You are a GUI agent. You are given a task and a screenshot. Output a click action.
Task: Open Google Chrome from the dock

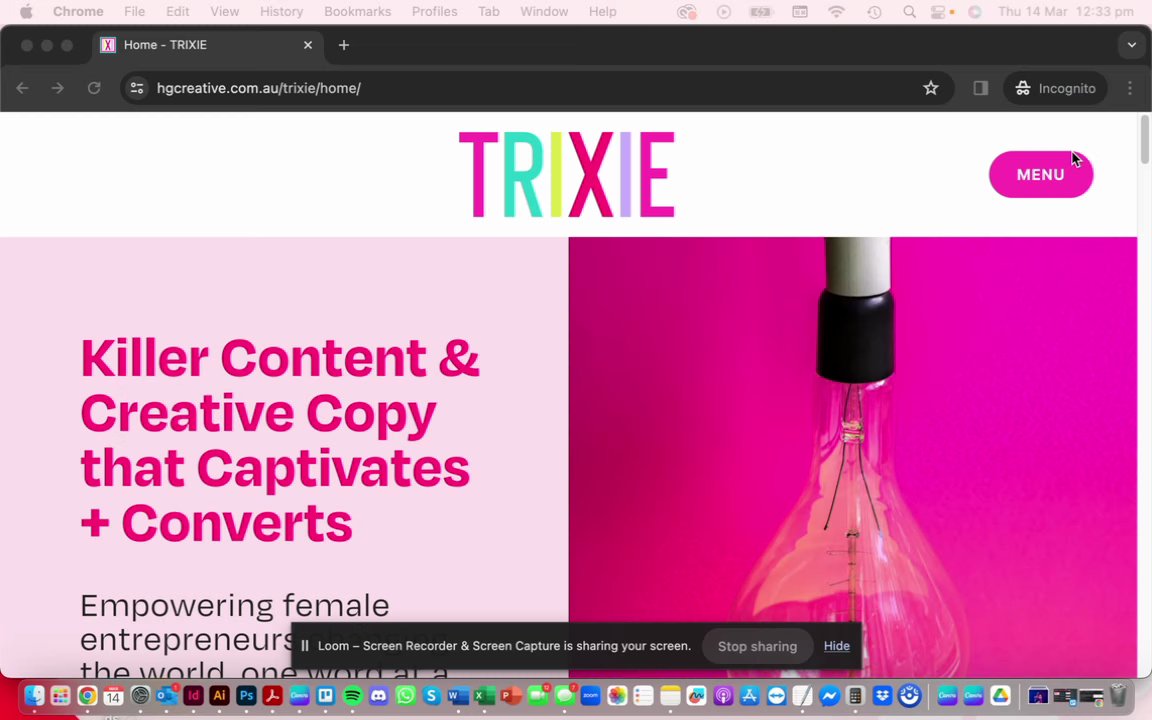(x=87, y=695)
